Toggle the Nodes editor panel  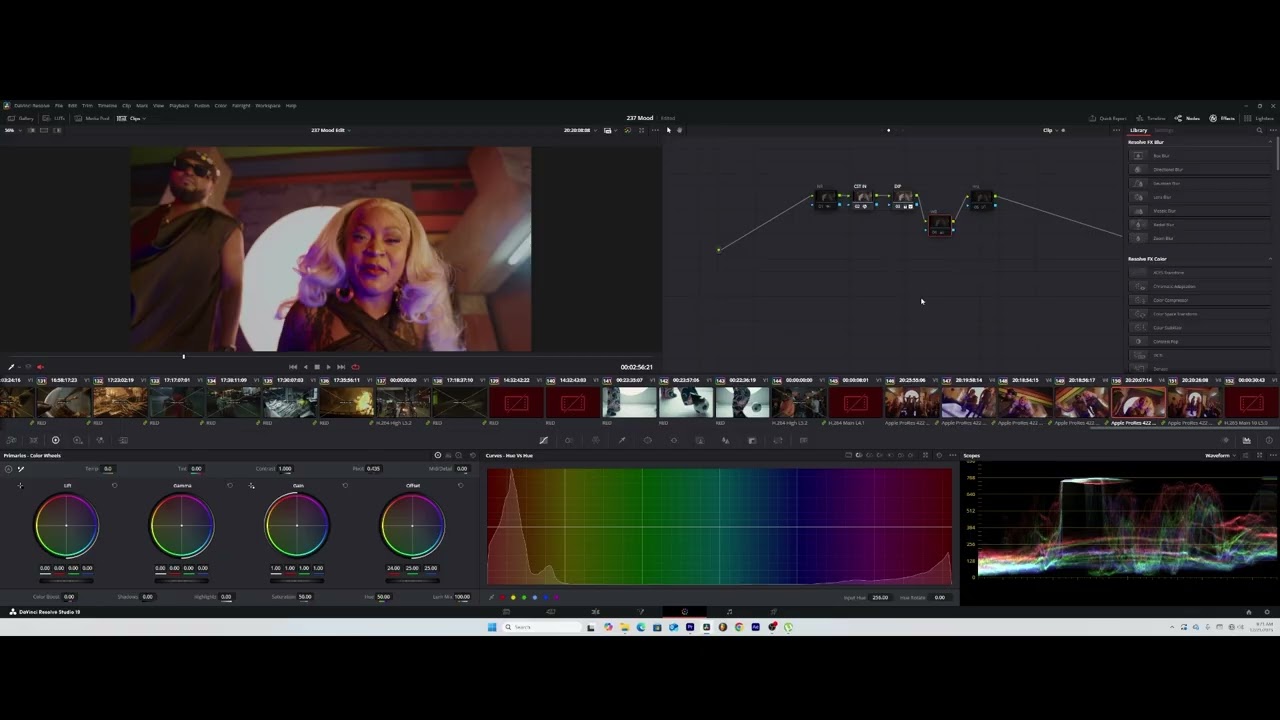1187,118
